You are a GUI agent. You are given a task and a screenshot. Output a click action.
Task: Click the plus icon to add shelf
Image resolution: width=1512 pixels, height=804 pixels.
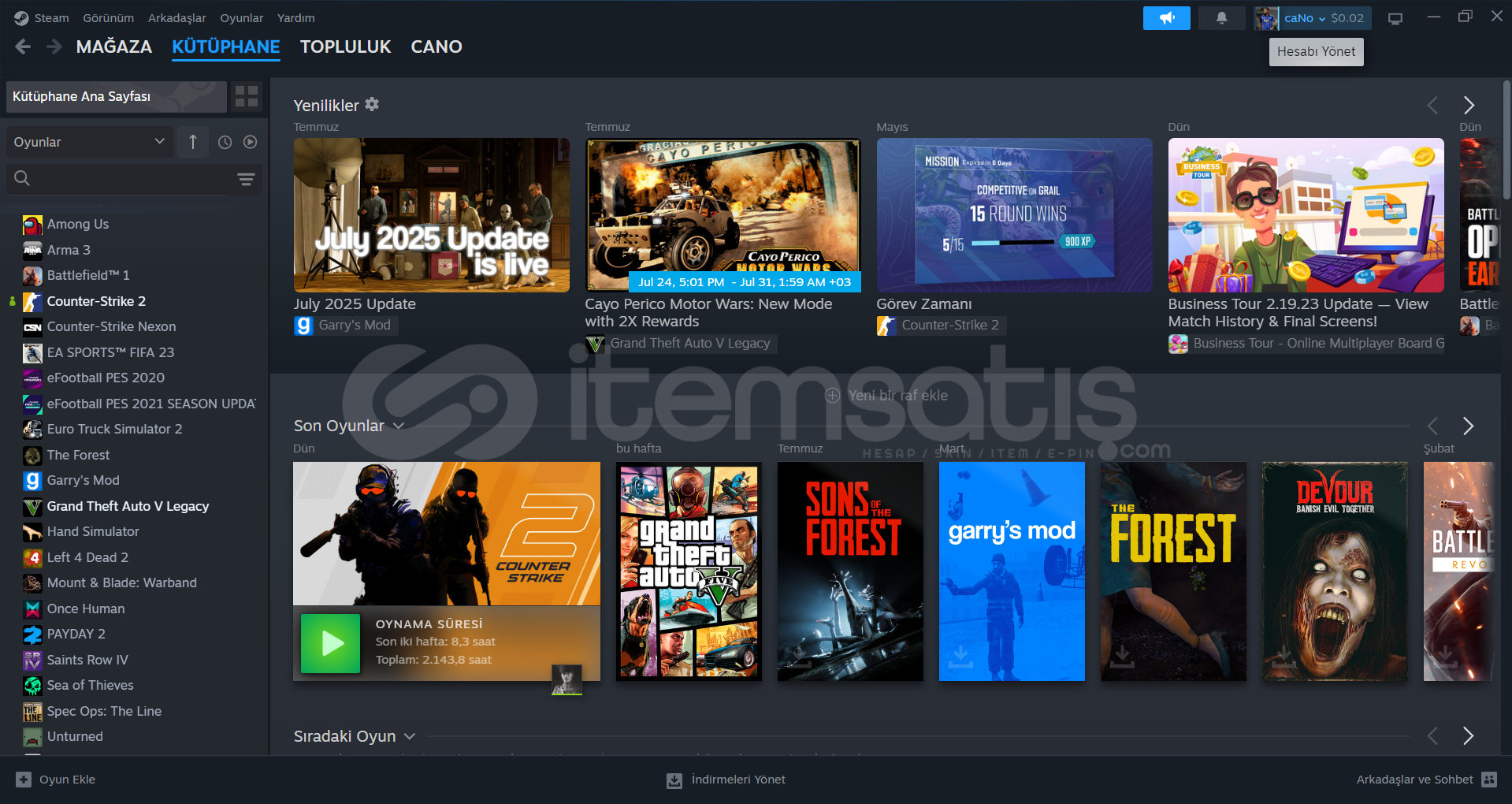point(832,396)
